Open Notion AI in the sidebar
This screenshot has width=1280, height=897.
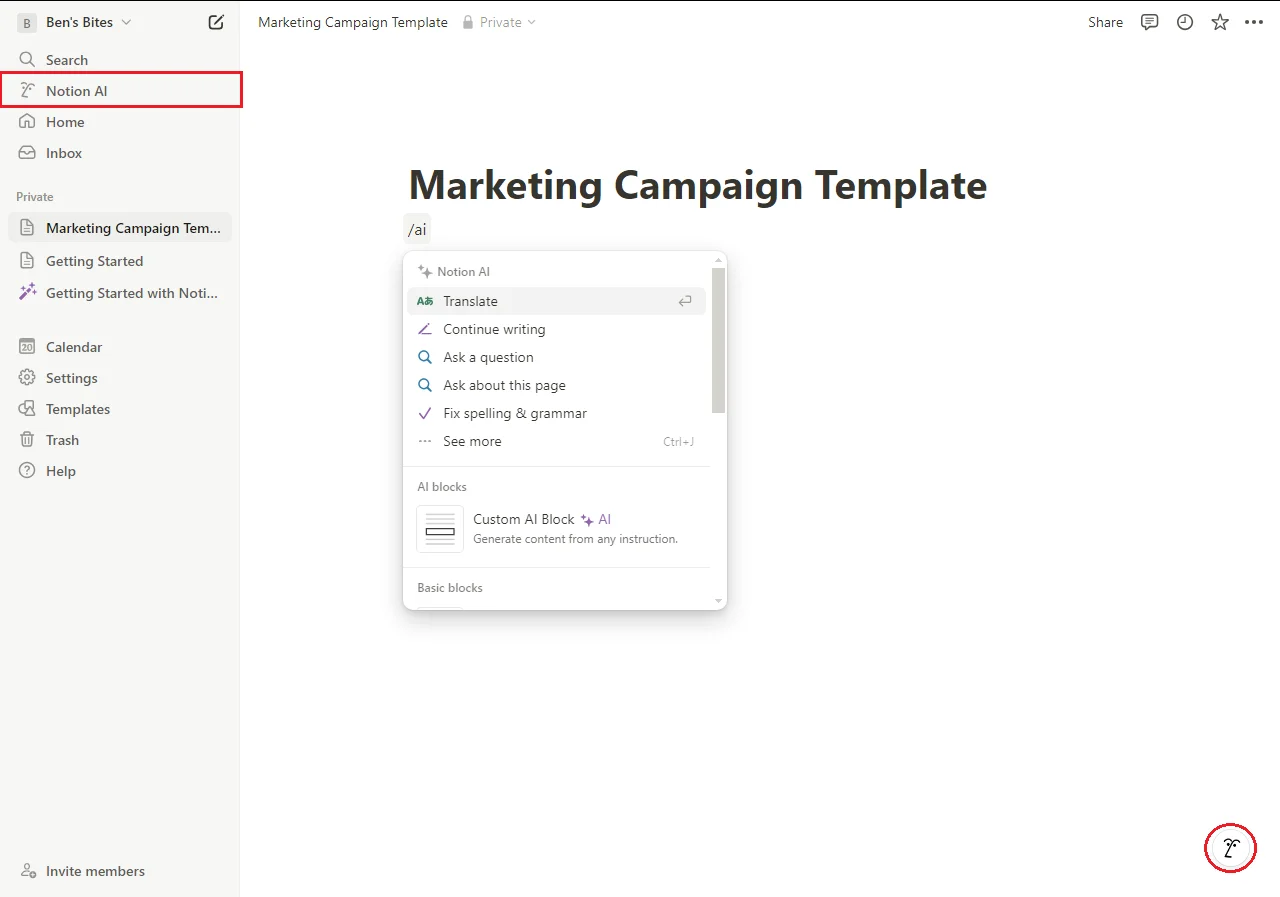pyautogui.click(x=120, y=91)
